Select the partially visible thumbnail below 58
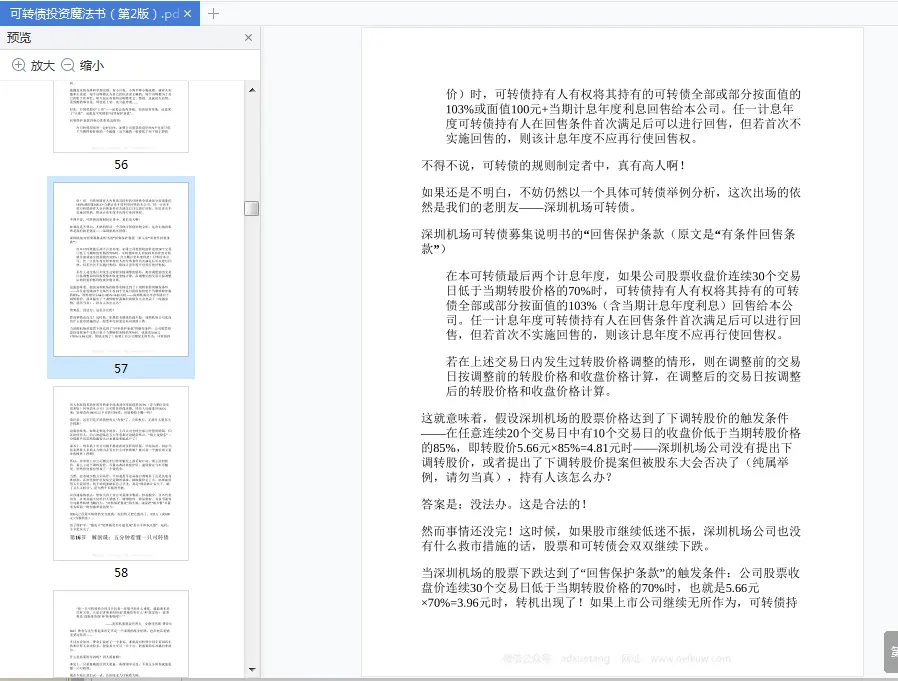The width and height of the screenshot is (898, 681). tap(121, 633)
